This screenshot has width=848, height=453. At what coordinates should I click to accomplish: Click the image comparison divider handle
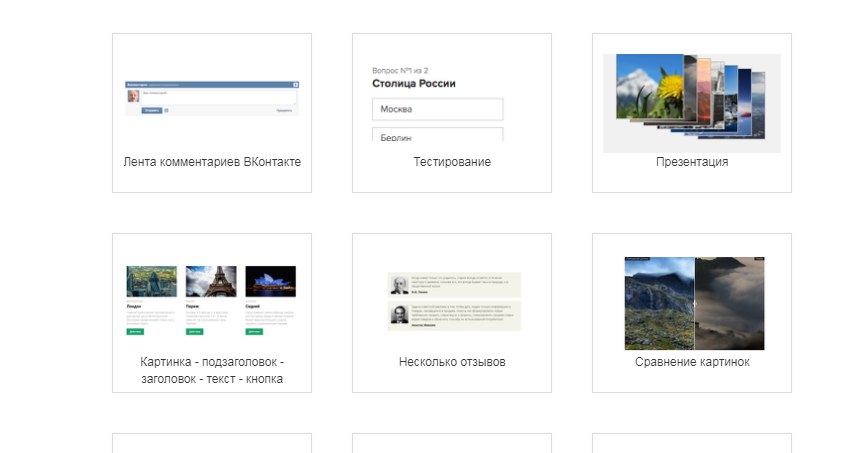point(695,303)
